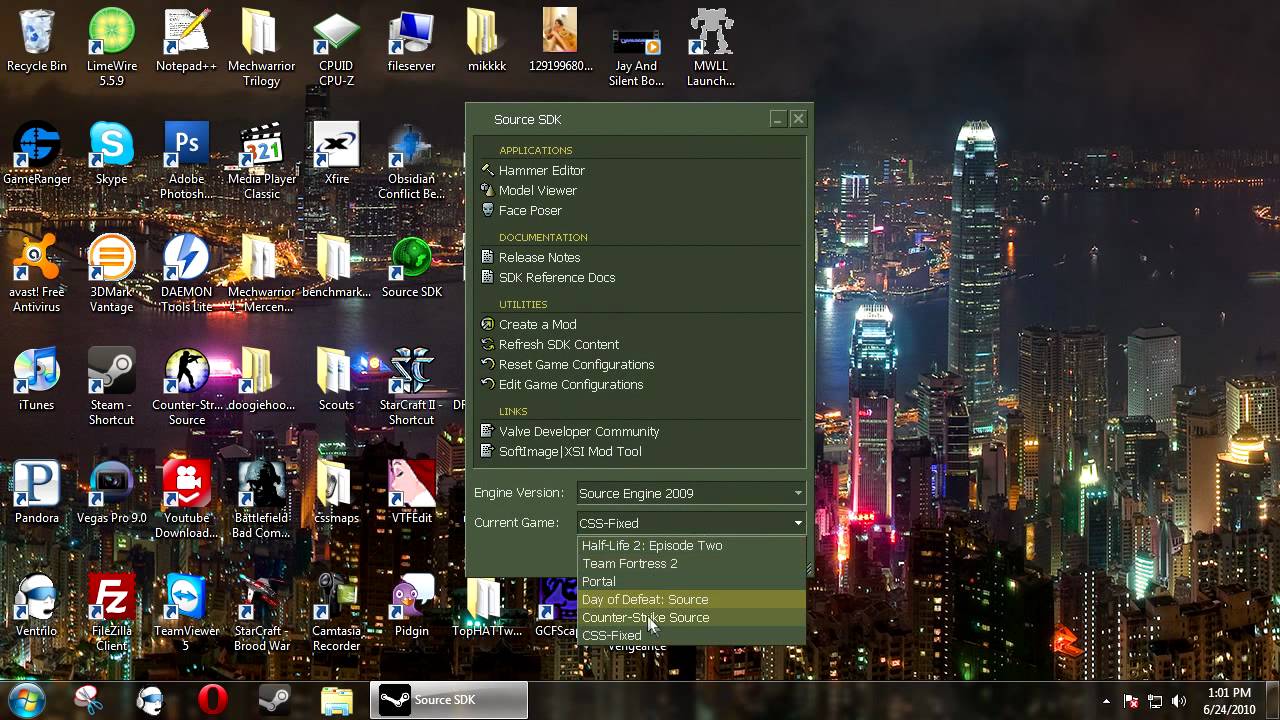Select Day of Defeat: Source option
The height and width of the screenshot is (720, 1280).
pyautogui.click(x=692, y=600)
